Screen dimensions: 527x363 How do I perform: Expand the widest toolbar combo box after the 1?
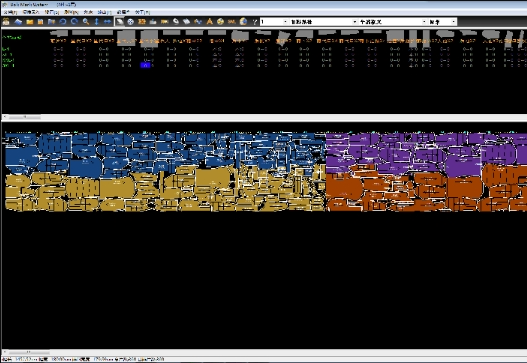click(323, 22)
